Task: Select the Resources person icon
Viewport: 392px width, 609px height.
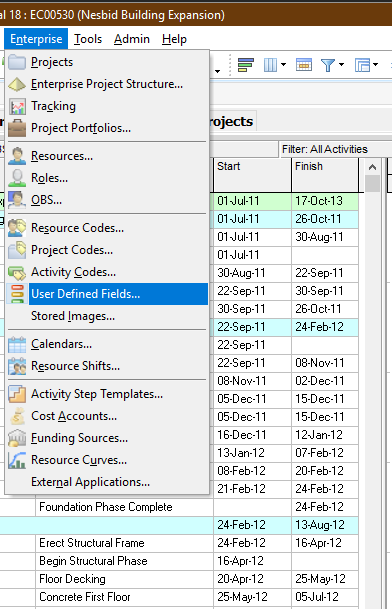Action: click(17, 156)
